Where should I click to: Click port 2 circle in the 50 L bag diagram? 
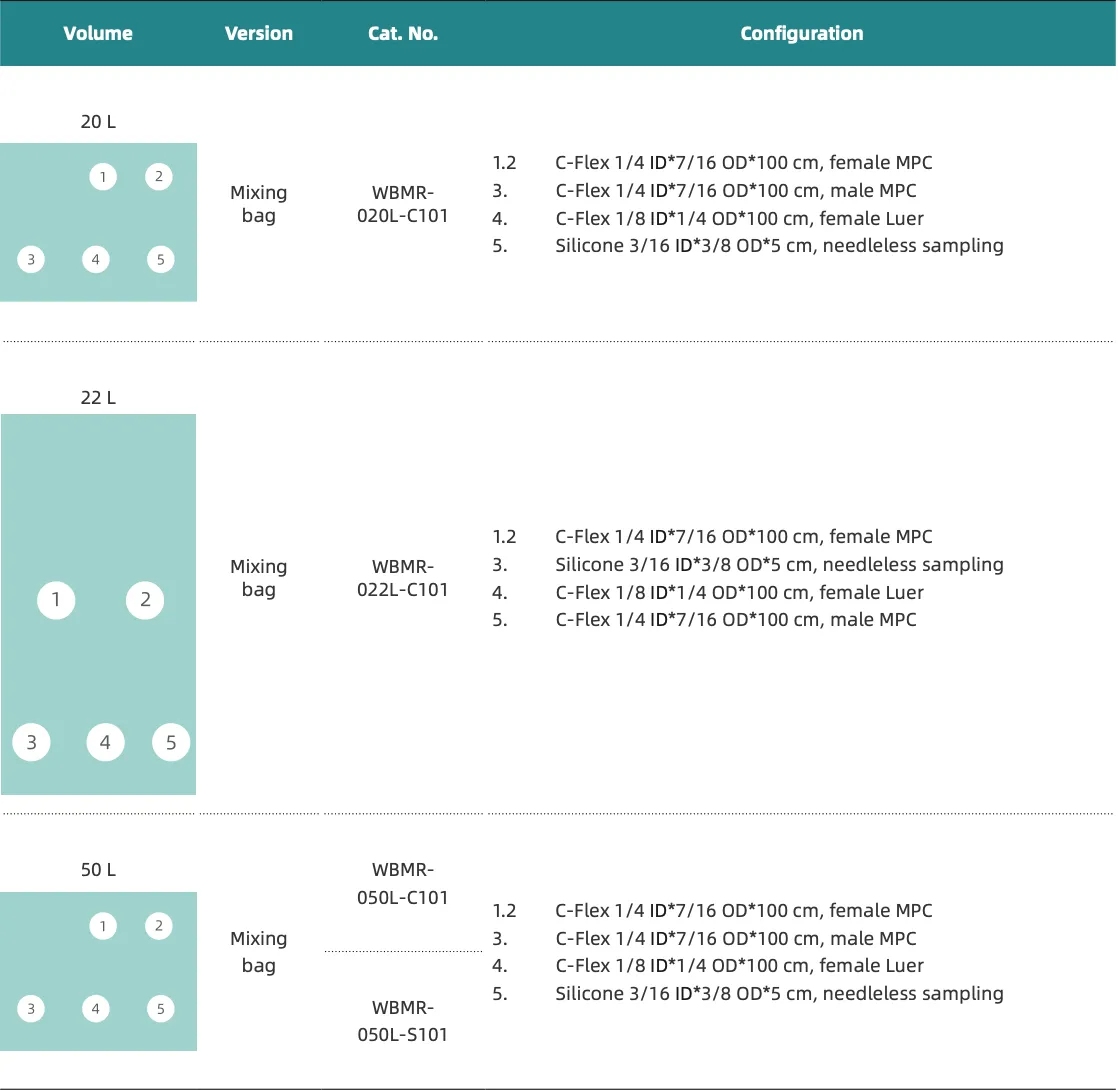[x=159, y=925]
